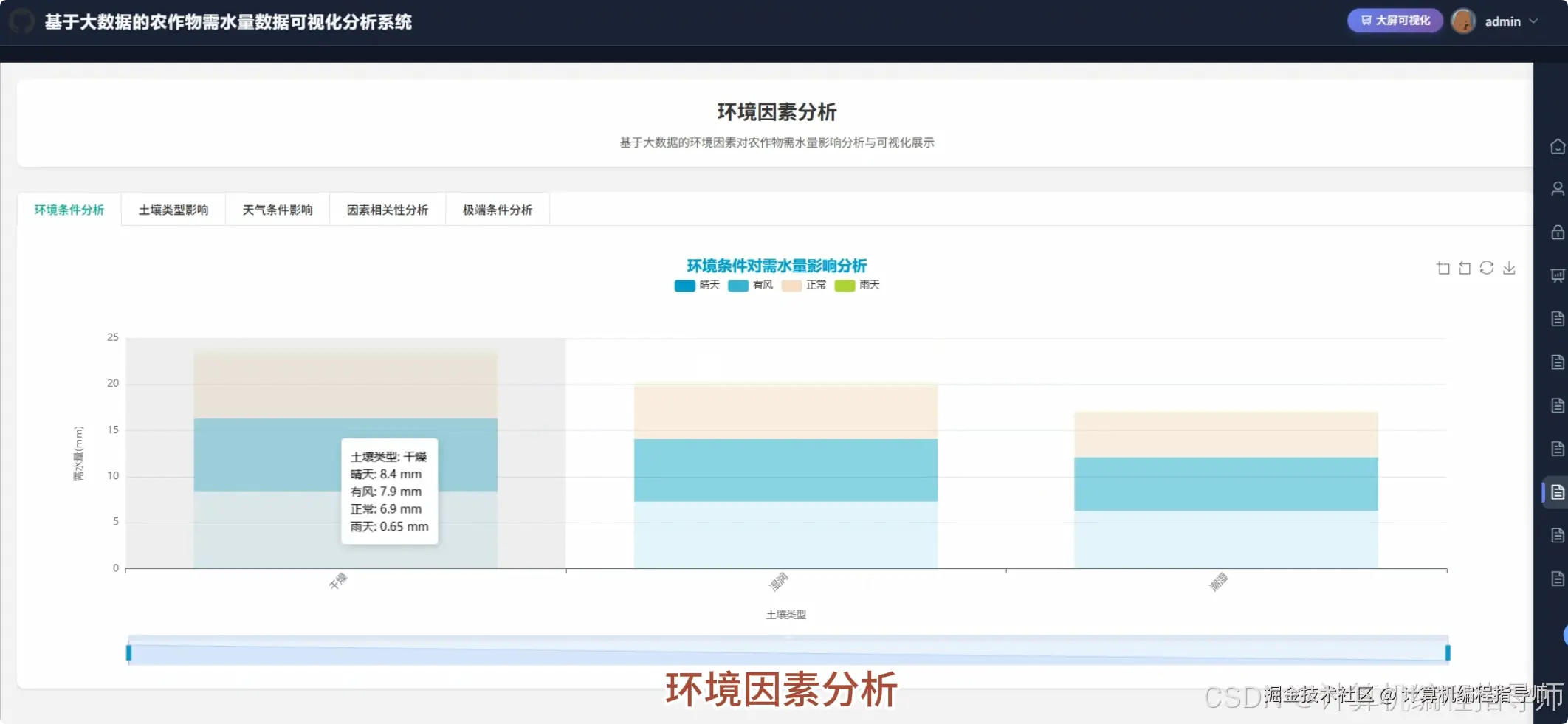Click the zoom reset icon on the chart
Viewport: 1568px width, 724px height.
1465,267
